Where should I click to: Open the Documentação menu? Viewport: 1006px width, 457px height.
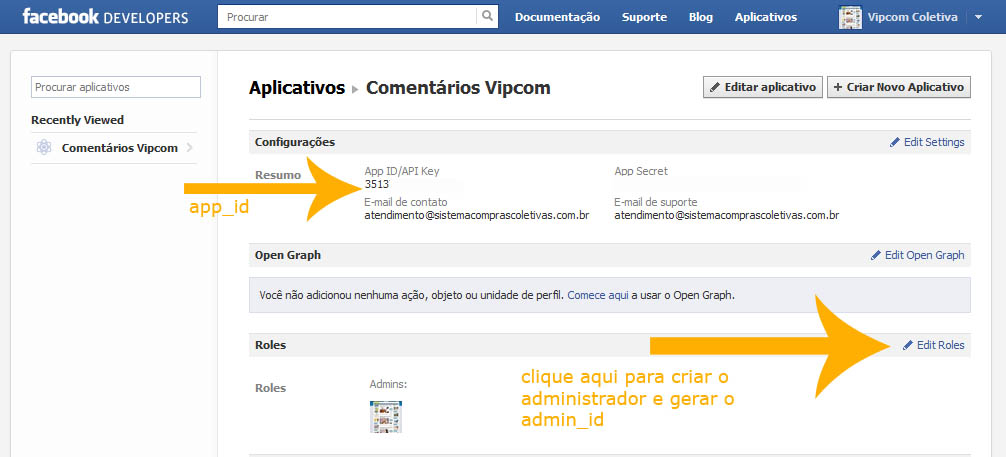pyautogui.click(x=557, y=17)
